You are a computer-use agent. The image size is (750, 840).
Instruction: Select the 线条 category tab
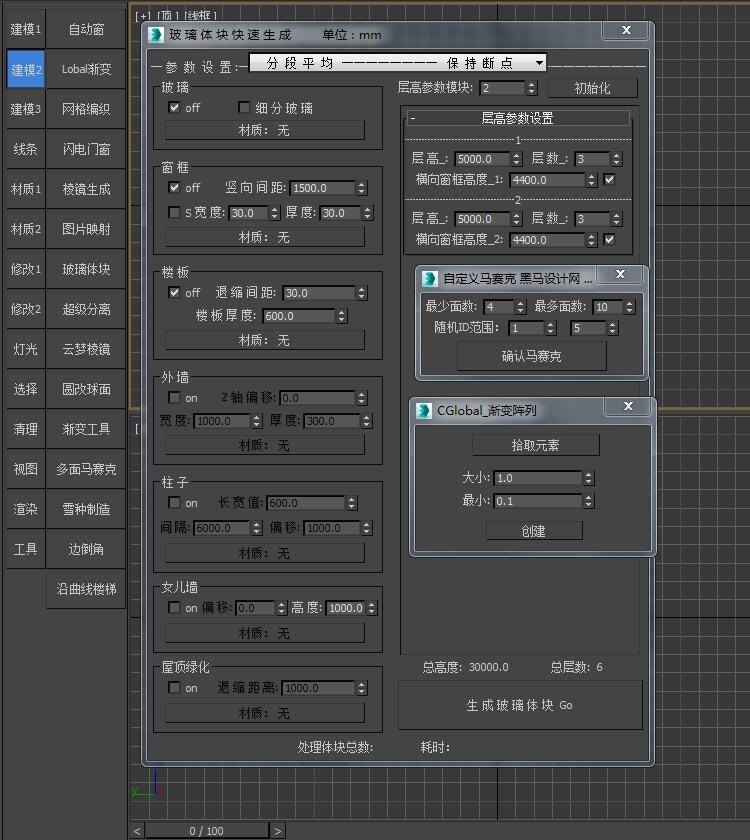pos(26,149)
